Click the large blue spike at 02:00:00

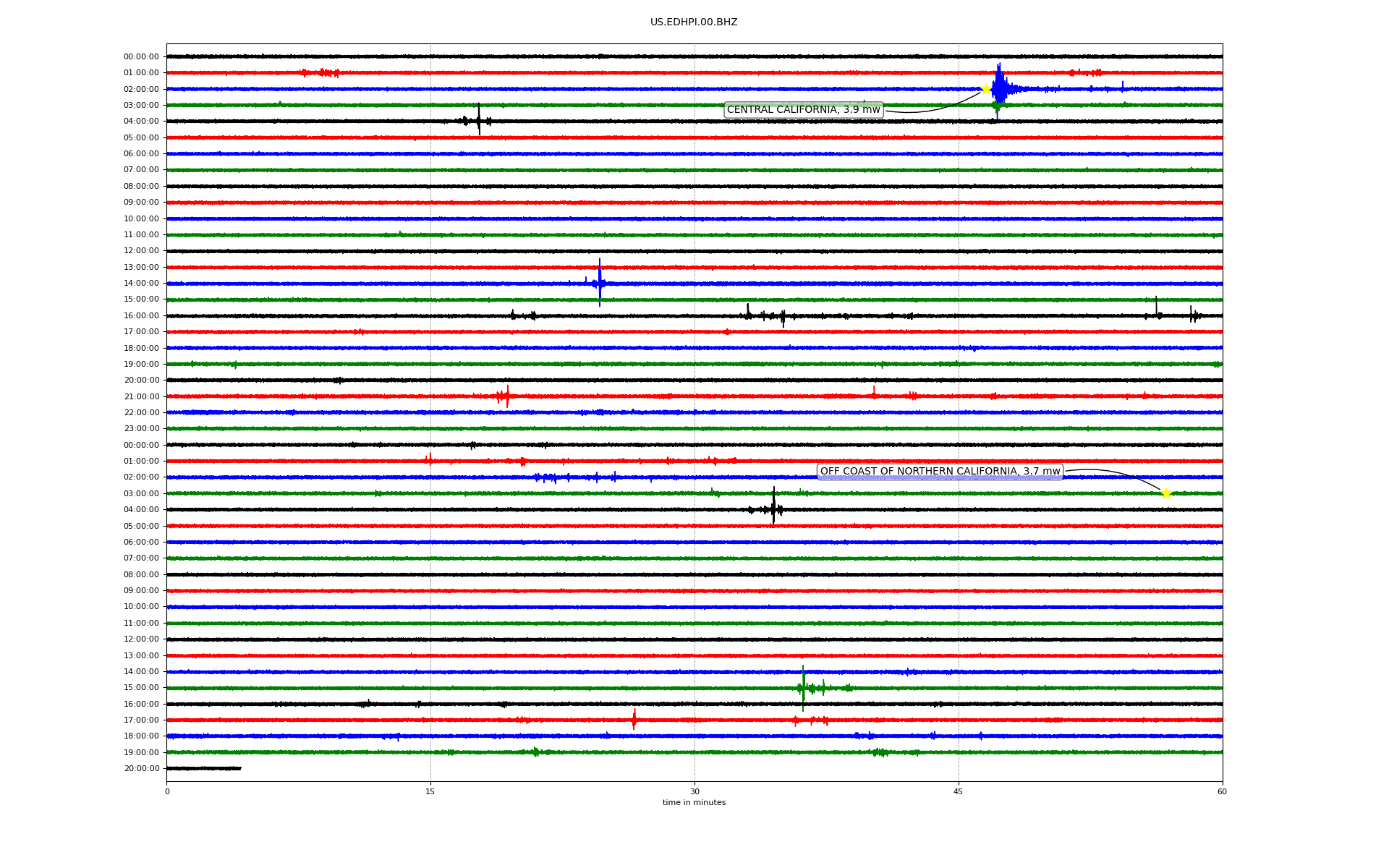coord(998,87)
